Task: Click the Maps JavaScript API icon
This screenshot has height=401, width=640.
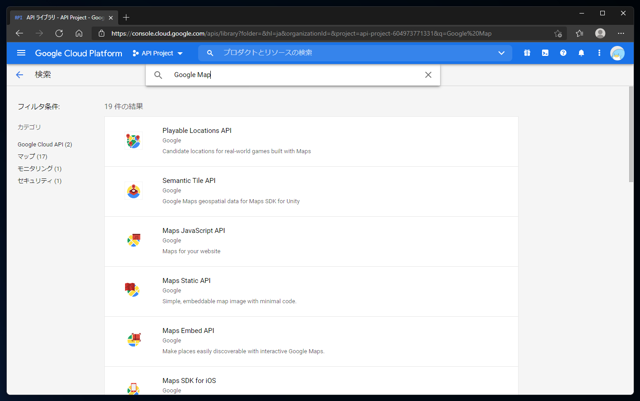Action: pos(133,241)
